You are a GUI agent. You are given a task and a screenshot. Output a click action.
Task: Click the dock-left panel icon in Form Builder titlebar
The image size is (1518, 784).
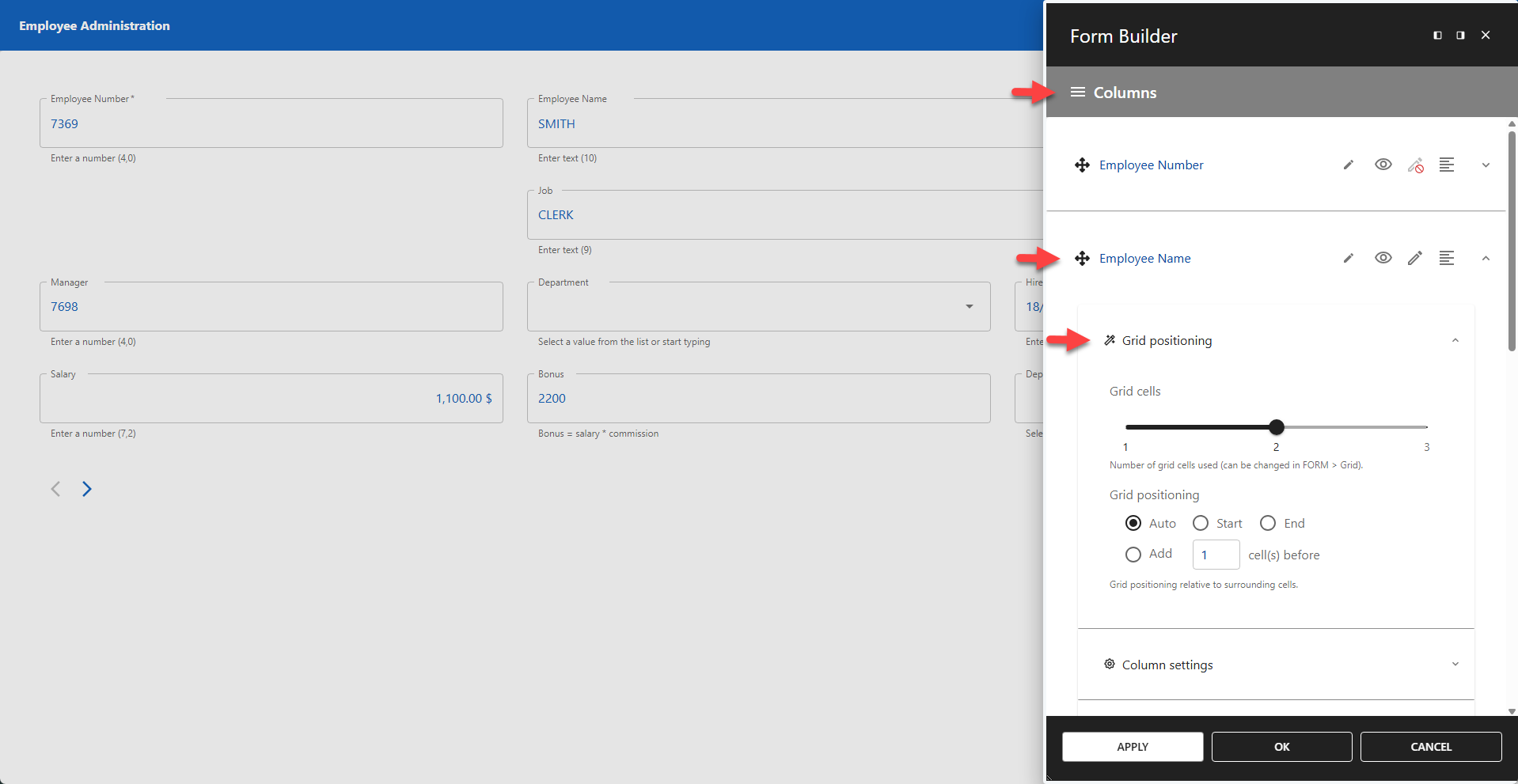(x=1436, y=35)
